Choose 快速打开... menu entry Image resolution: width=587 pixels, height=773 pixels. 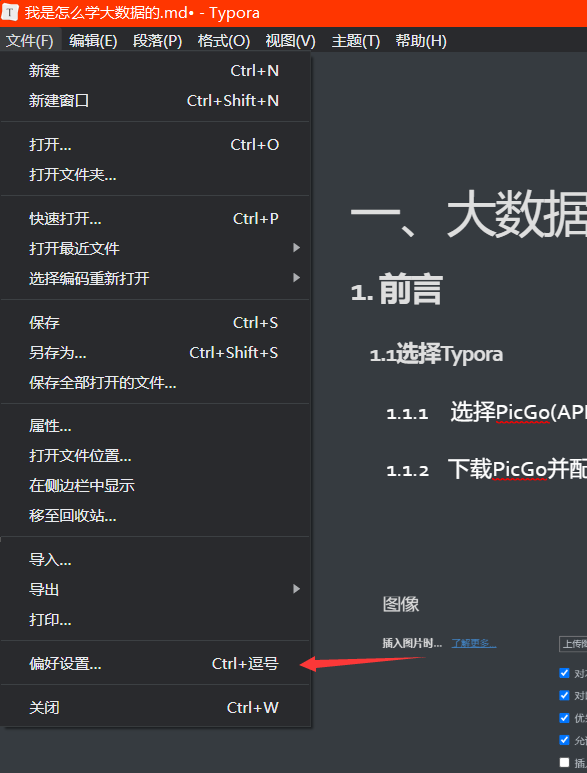point(155,219)
